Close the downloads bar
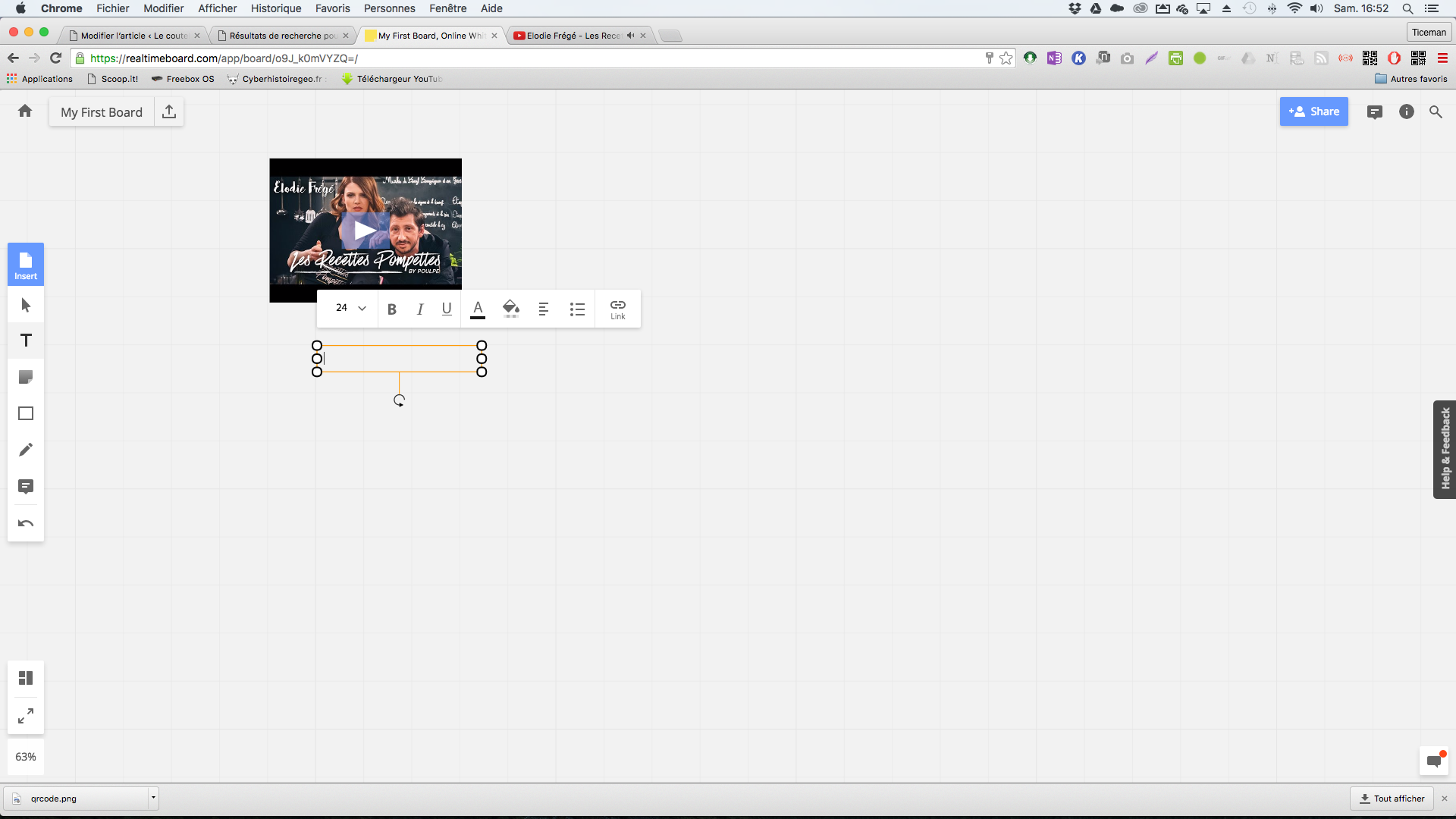The width and height of the screenshot is (1456, 819). (1445, 799)
